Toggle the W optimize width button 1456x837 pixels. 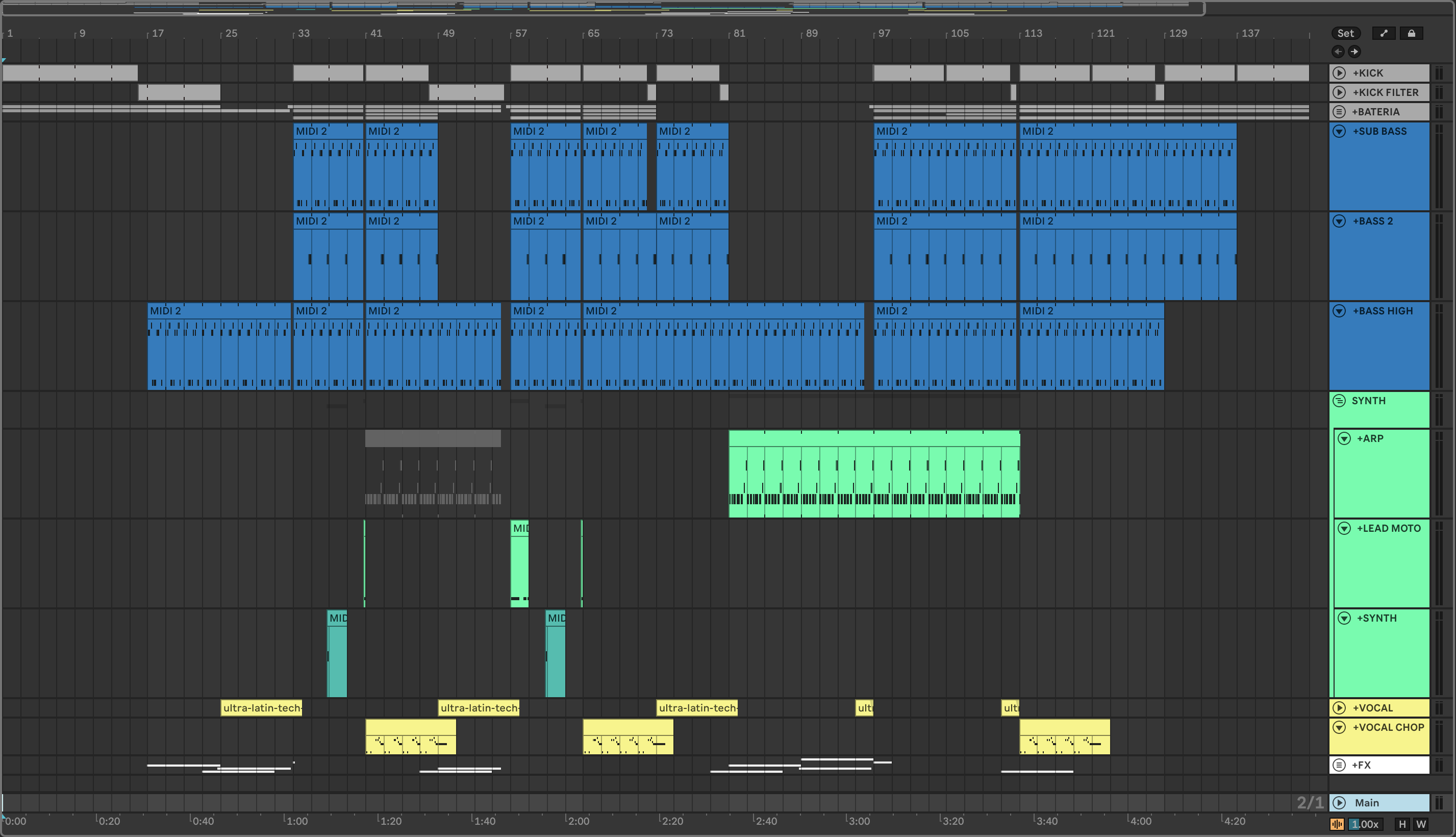click(x=1421, y=824)
